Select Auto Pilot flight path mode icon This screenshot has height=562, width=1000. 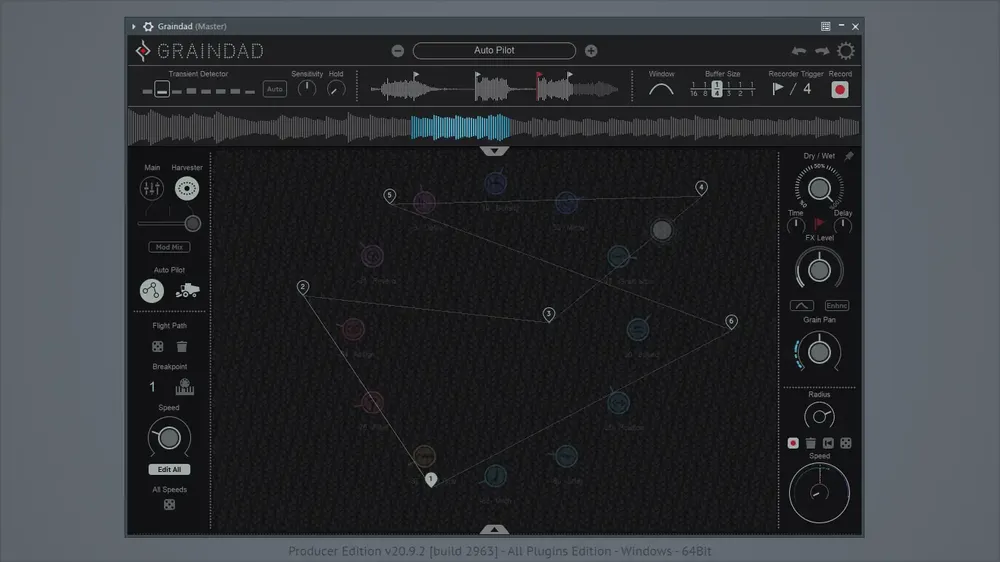pos(152,291)
